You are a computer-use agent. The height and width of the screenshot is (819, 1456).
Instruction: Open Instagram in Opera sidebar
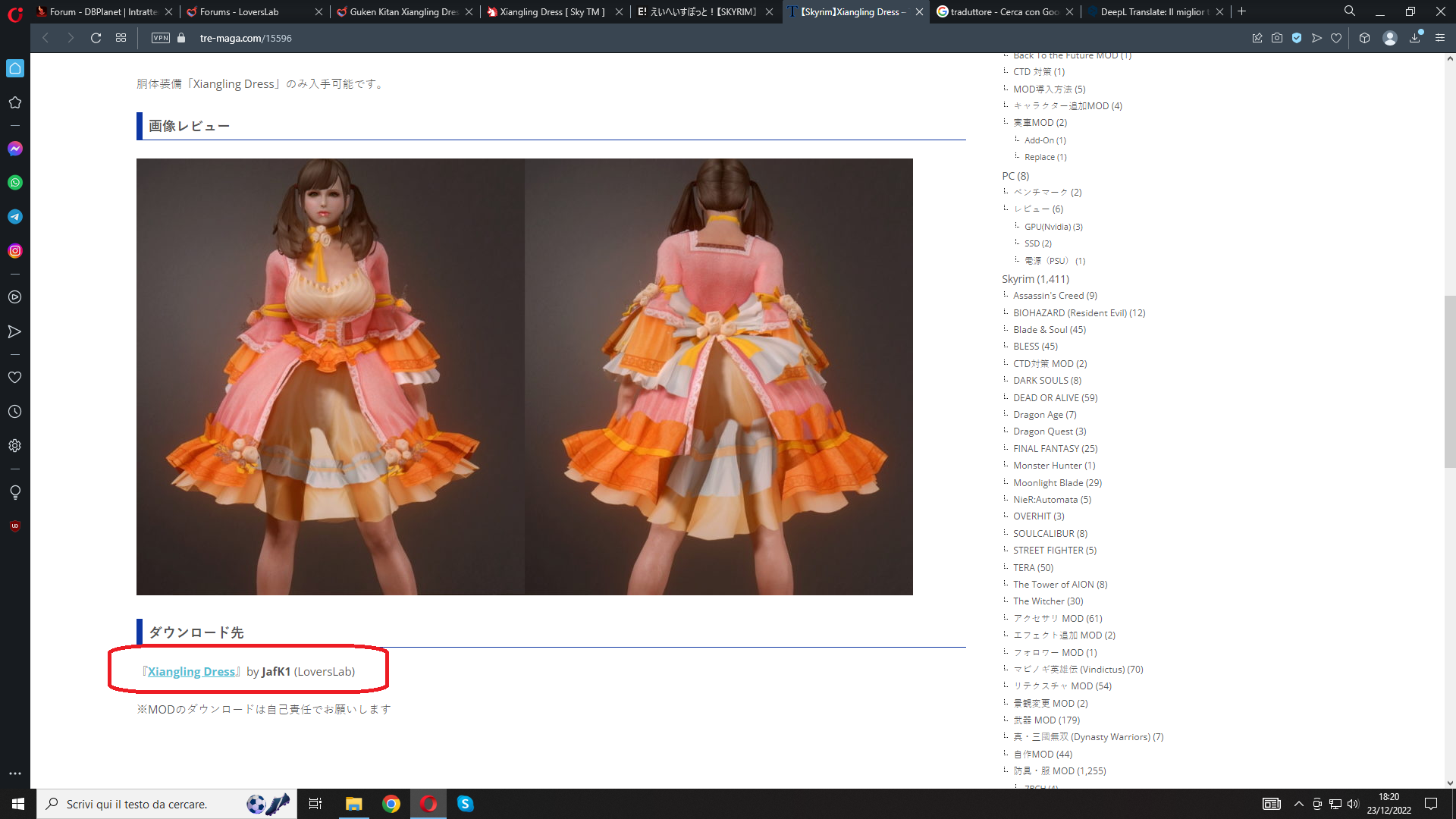(15, 251)
